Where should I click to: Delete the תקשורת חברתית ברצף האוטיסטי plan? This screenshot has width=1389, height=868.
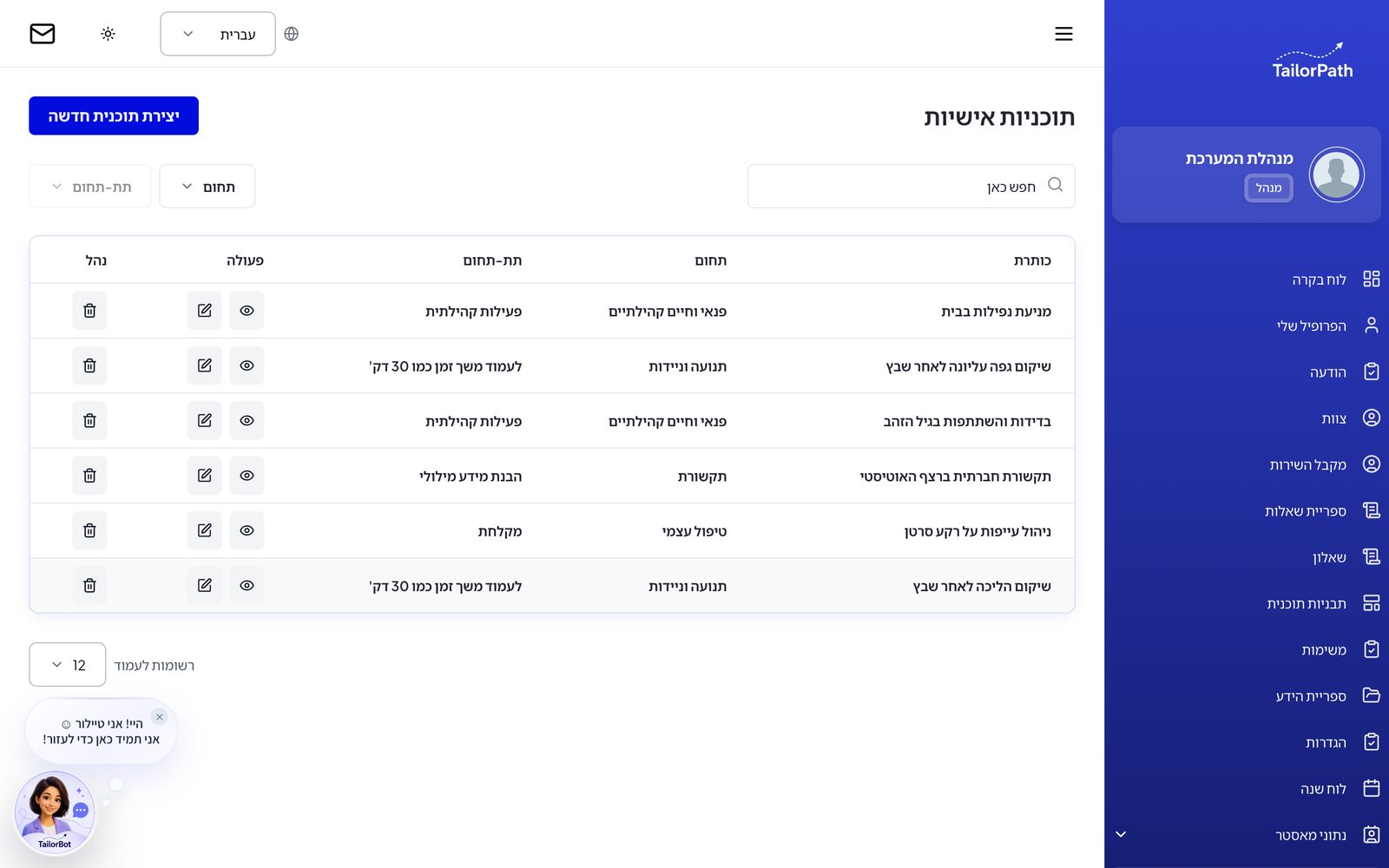click(89, 476)
